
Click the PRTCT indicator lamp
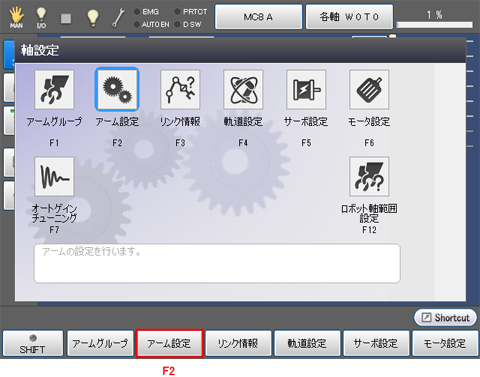[x=178, y=12]
